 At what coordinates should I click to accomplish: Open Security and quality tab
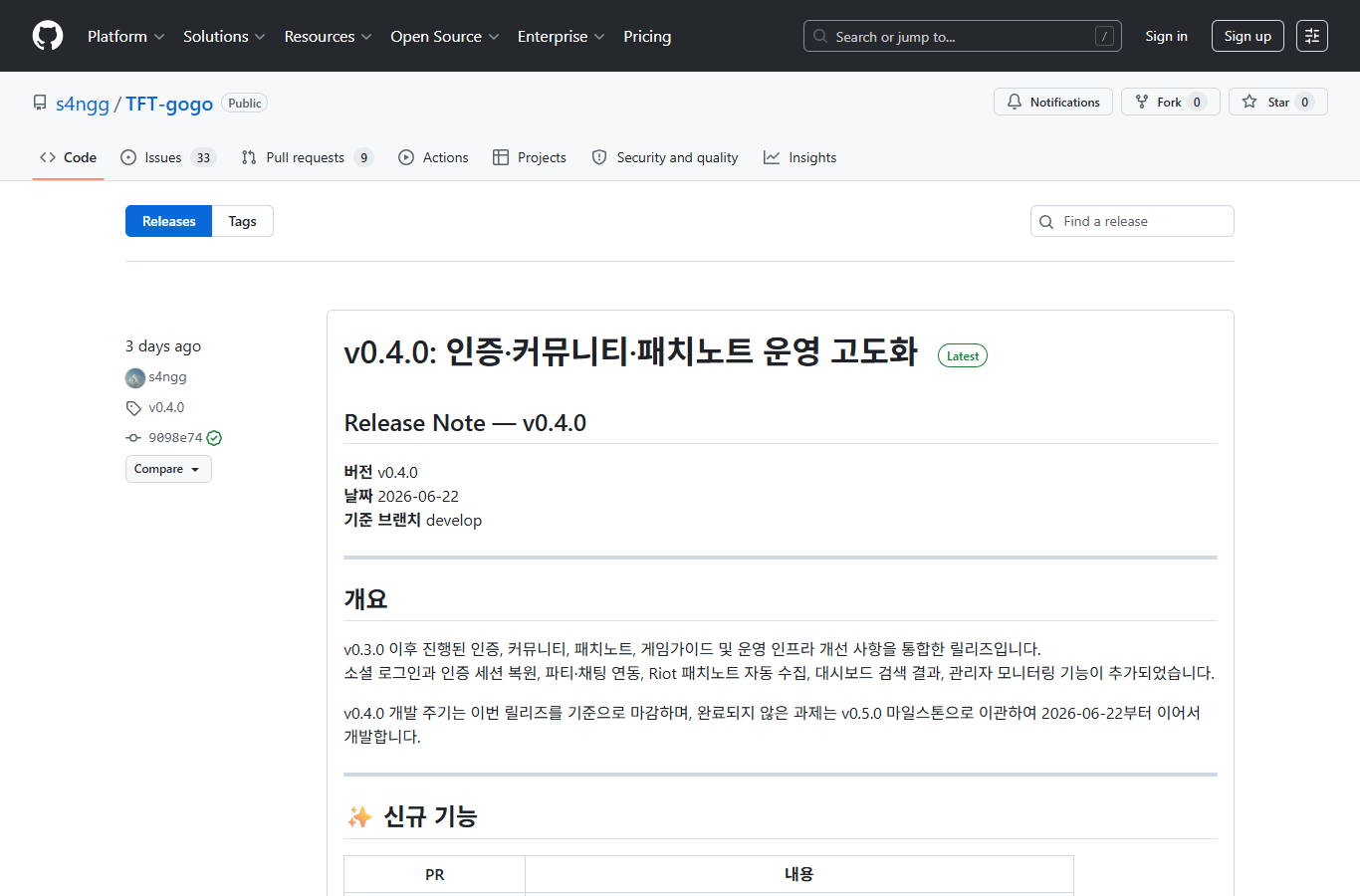click(x=665, y=157)
